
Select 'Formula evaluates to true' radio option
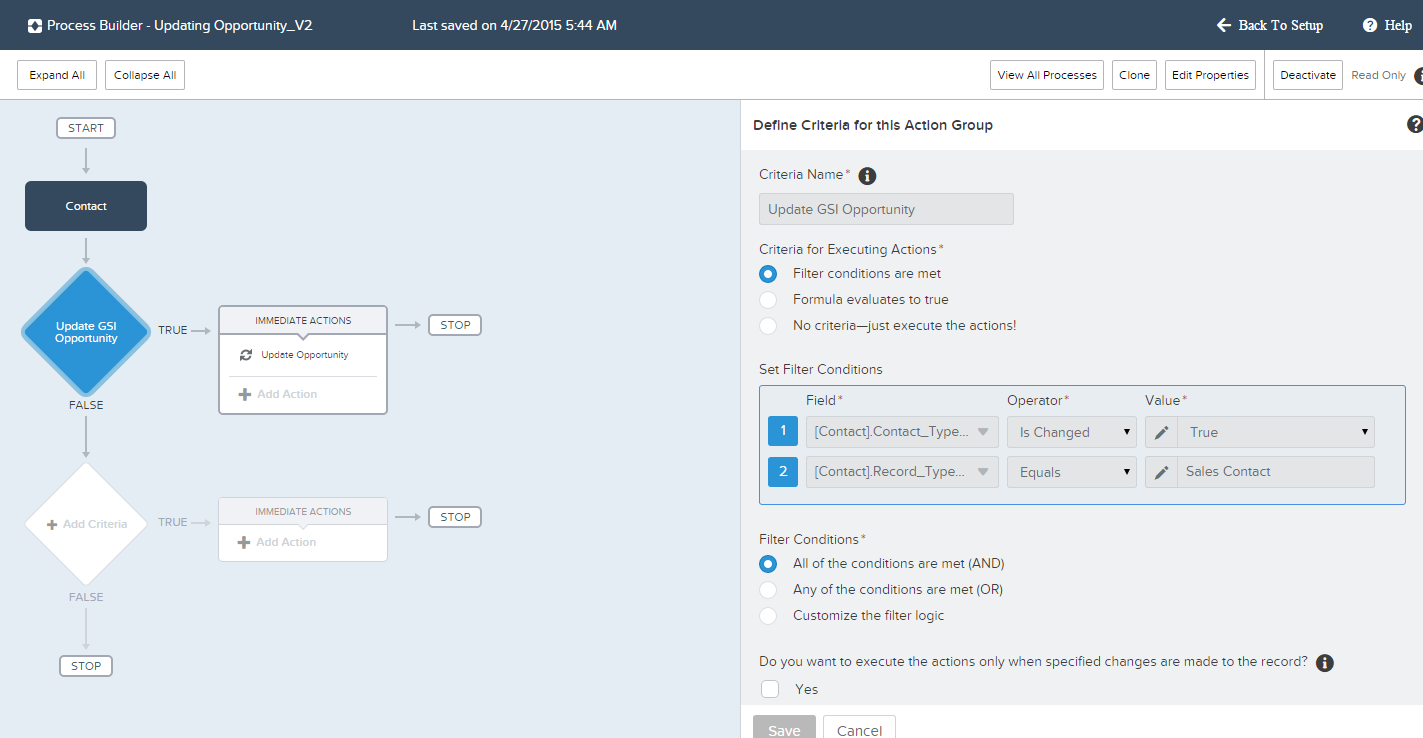[x=768, y=300]
